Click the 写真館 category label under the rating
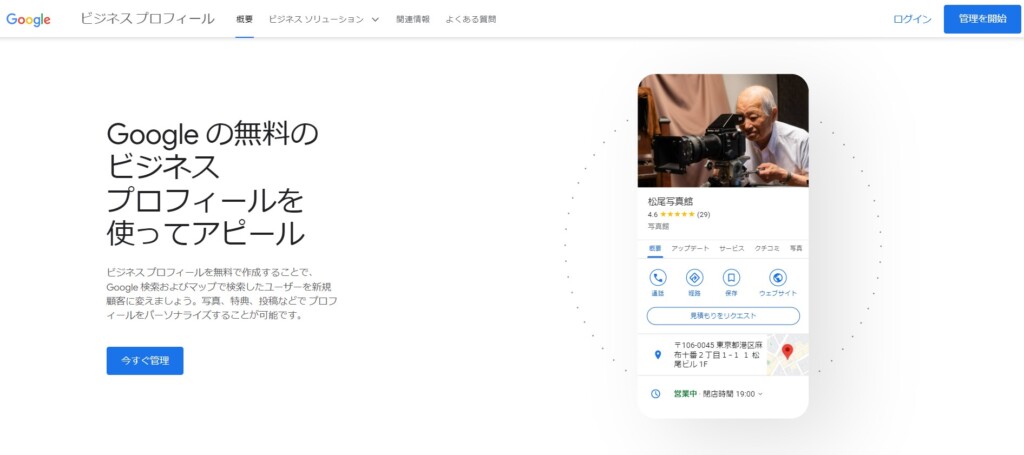The width and height of the screenshot is (1024, 455). (x=658, y=227)
